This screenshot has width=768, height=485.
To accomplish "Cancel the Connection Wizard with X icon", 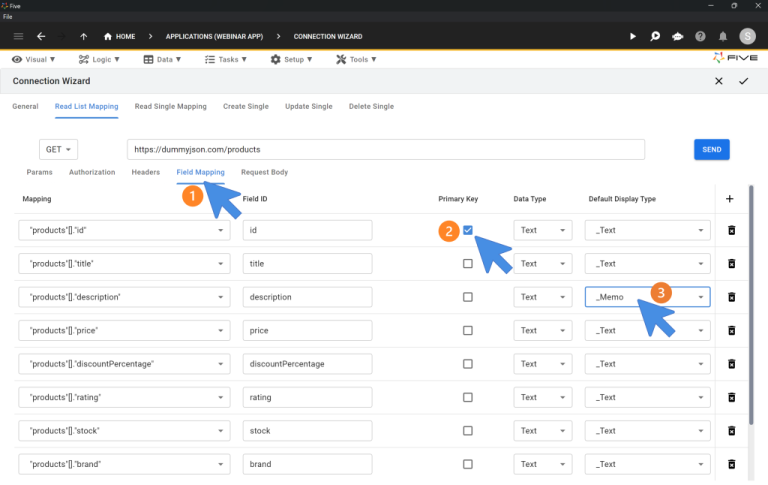I will point(719,81).
